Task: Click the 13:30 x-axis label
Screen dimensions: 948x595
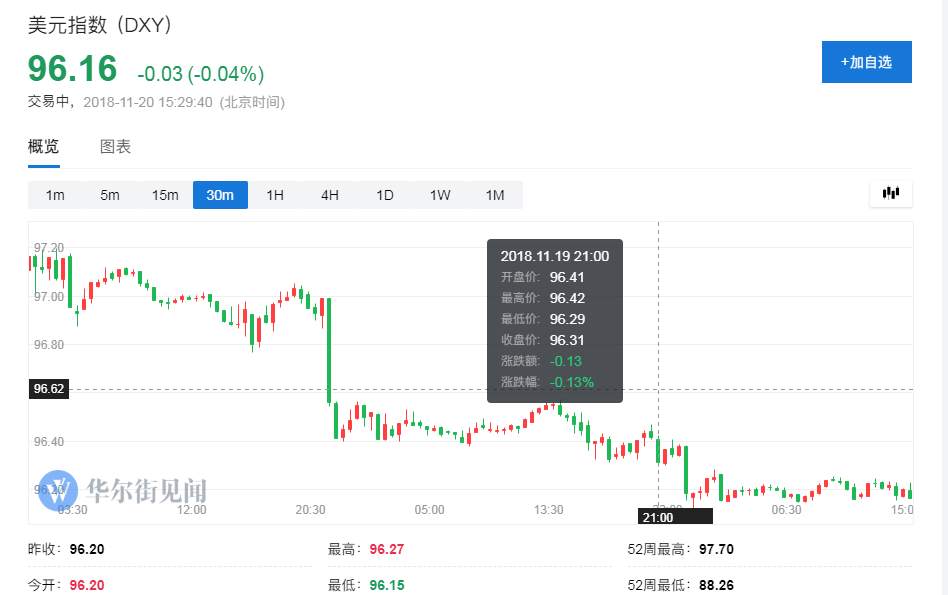Action: [548, 510]
